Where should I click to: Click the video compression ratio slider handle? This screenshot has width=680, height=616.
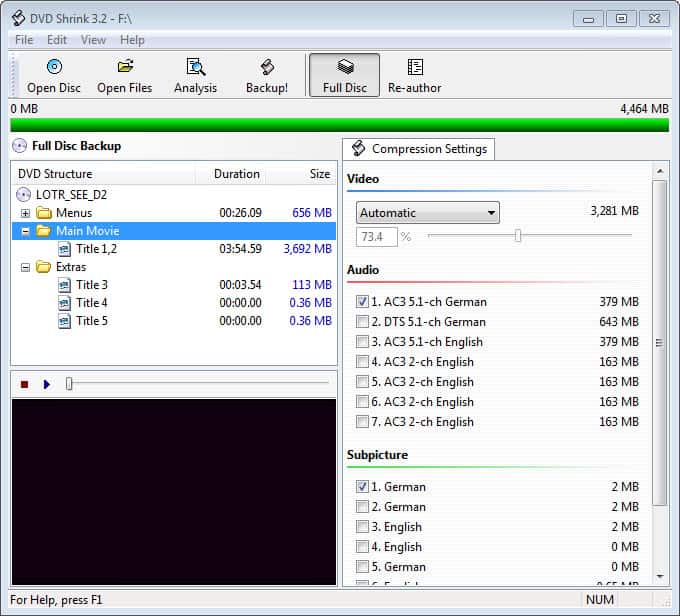[x=518, y=236]
